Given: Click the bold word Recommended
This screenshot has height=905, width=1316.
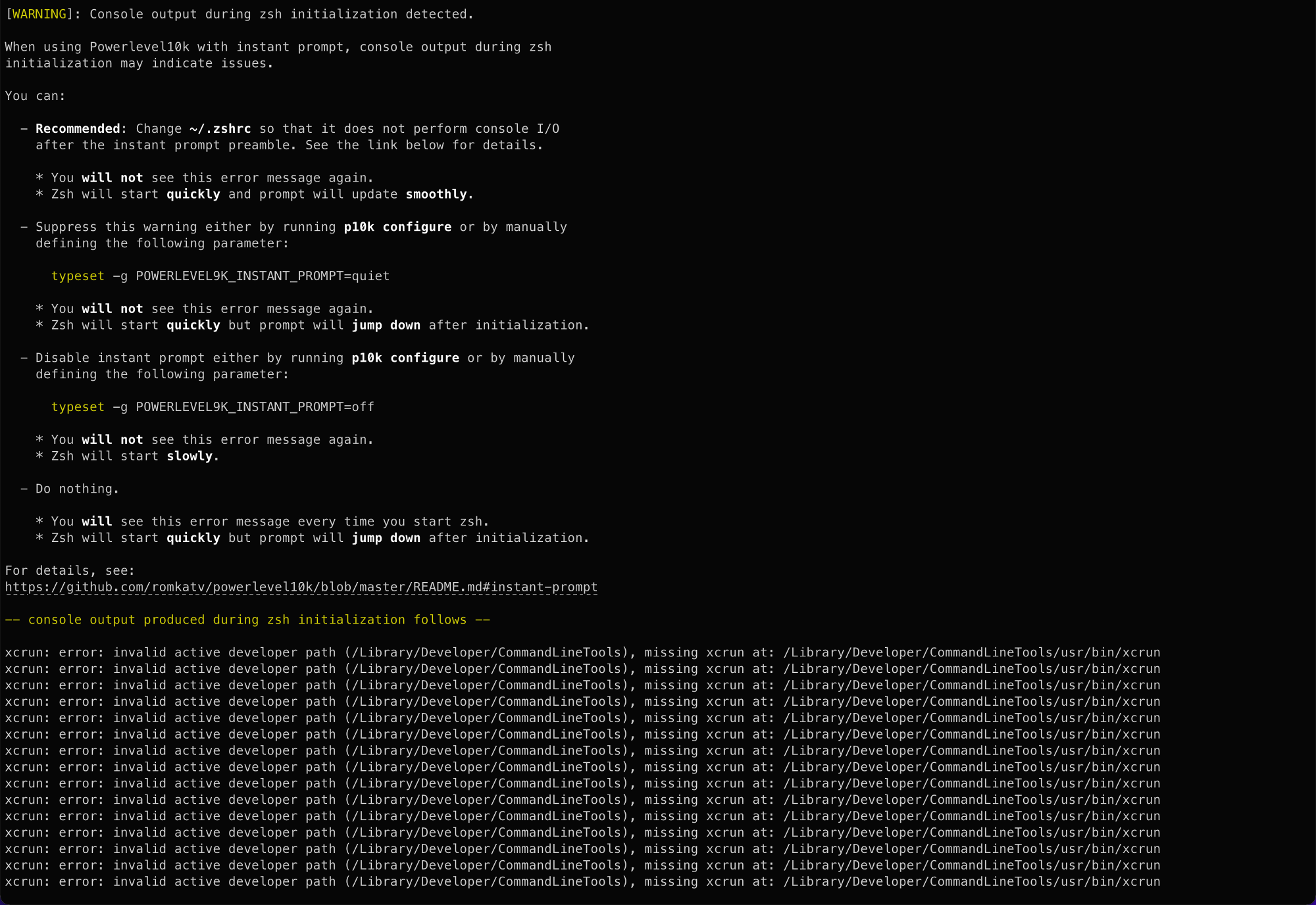Looking at the screenshot, I should (78, 129).
